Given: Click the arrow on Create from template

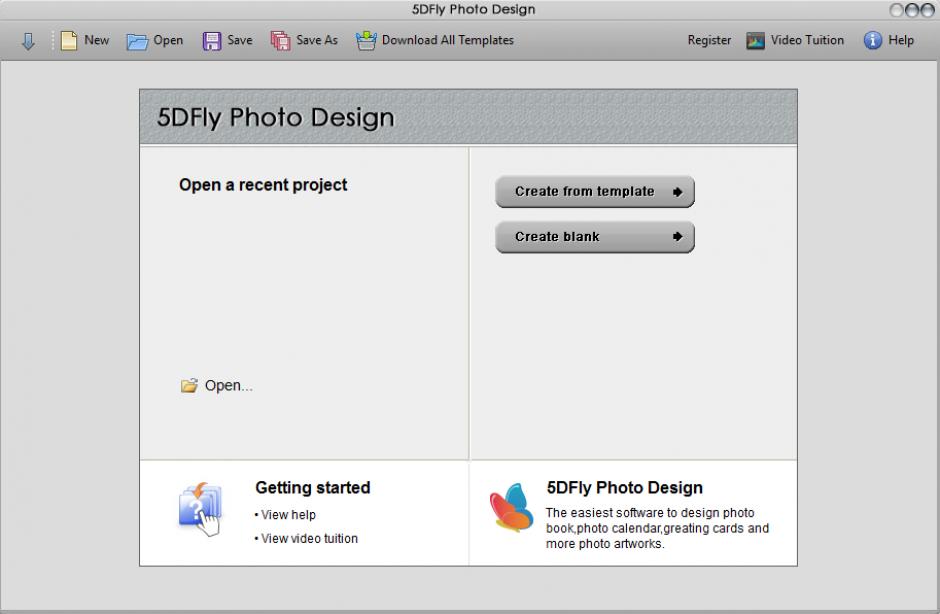Looking at the screenshot, I should [x=677, y=192].
